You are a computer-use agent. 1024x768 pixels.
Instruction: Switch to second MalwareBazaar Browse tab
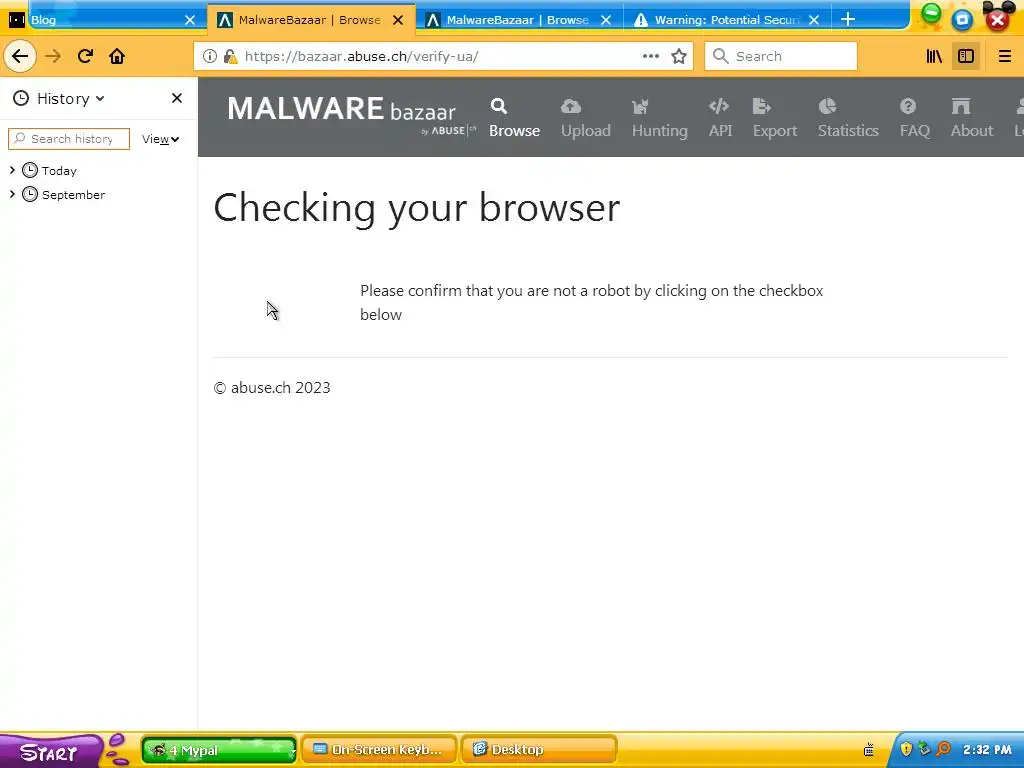tap(519, 20)
